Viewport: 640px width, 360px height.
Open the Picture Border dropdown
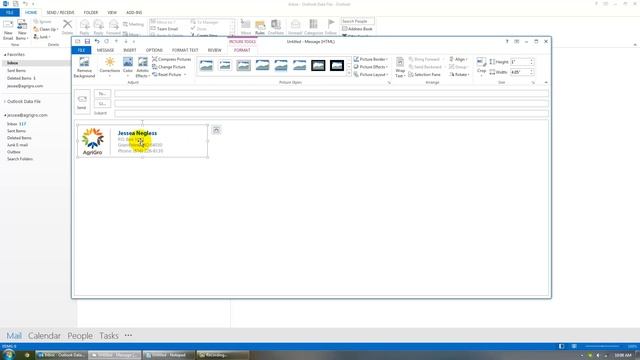[x=371, y=59]
